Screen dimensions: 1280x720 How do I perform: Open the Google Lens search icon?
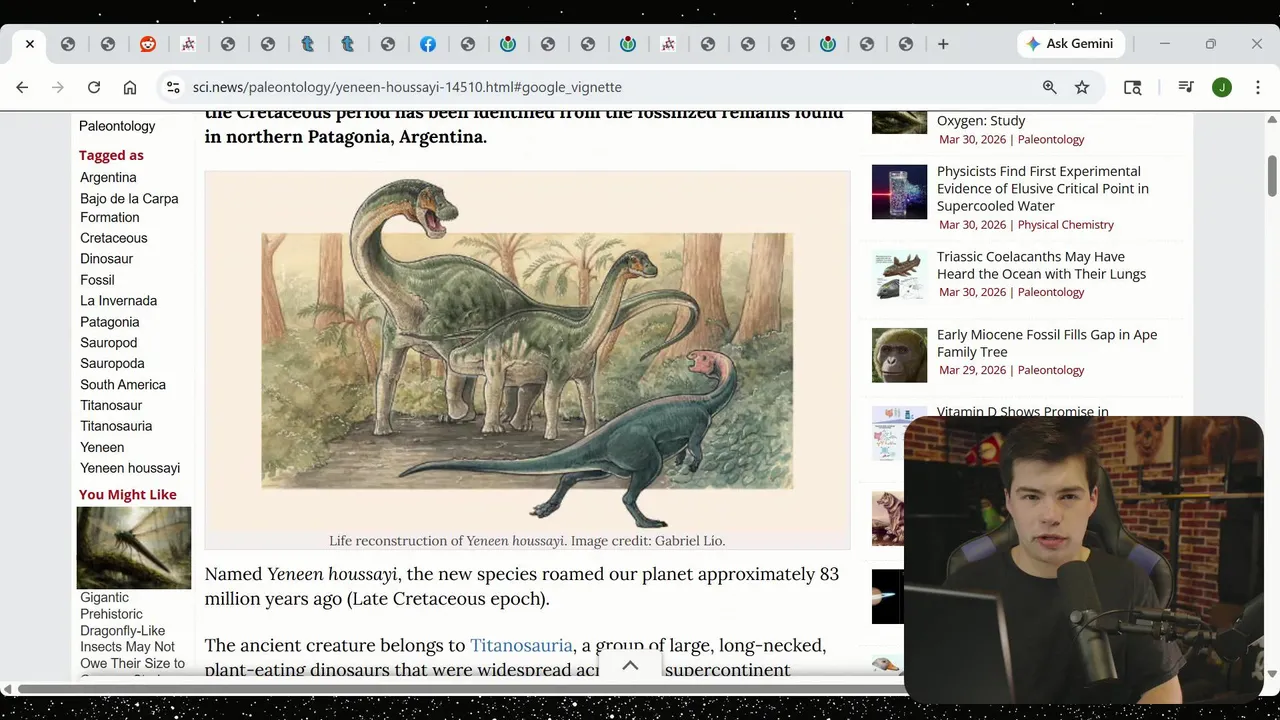coord(1133,88)
